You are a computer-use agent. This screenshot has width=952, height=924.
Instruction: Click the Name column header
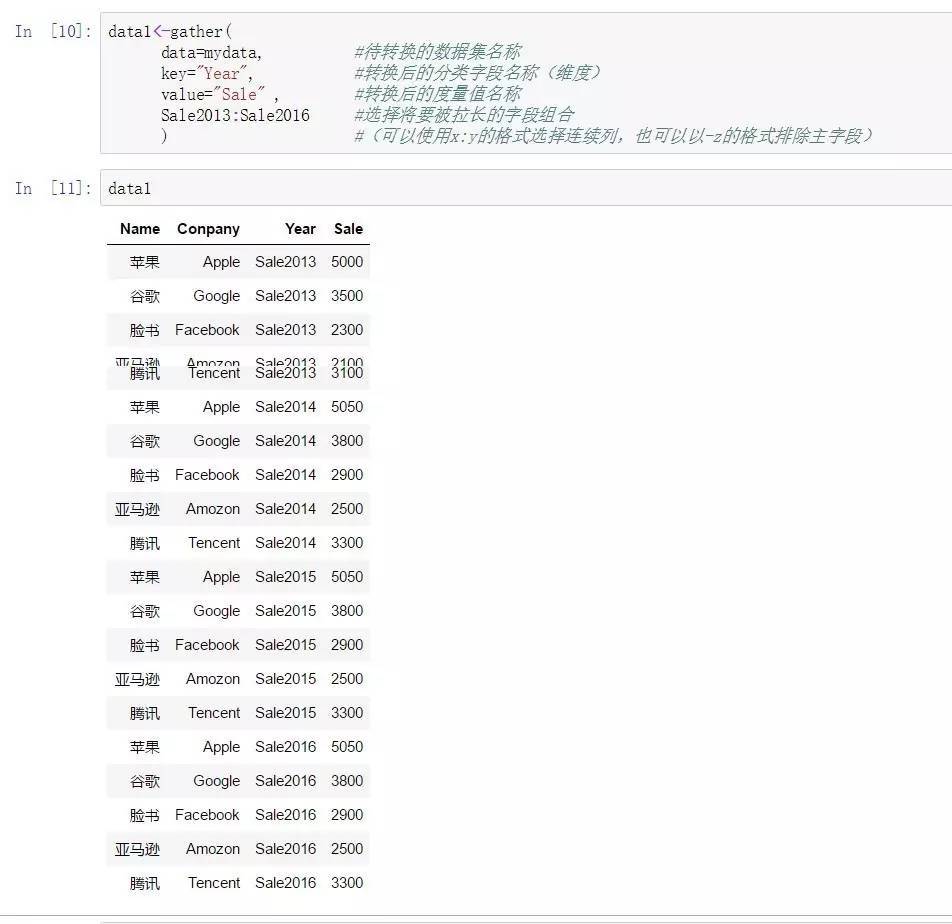[139, 229]
